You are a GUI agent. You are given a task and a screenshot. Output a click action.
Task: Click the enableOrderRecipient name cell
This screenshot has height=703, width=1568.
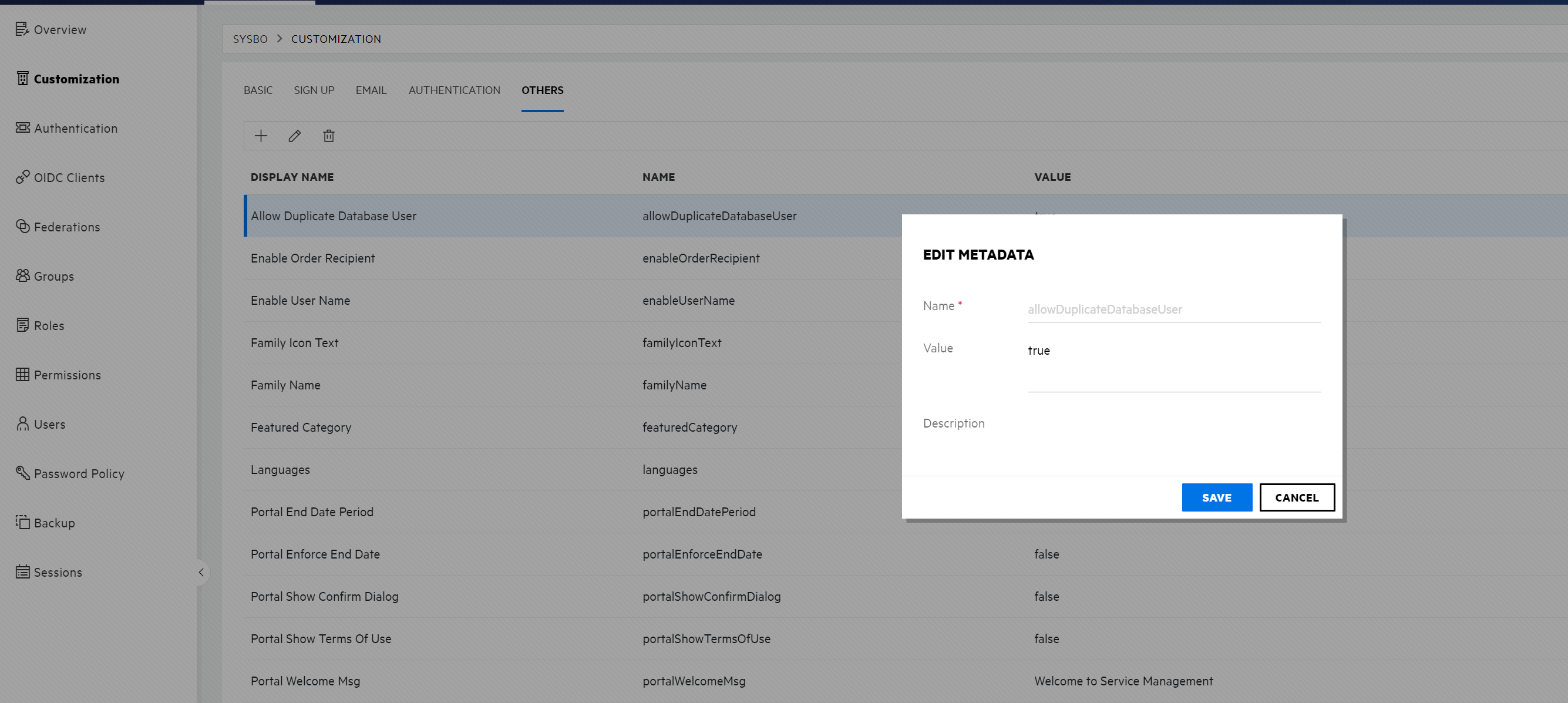pyautogui.click(x=701, y=257)
